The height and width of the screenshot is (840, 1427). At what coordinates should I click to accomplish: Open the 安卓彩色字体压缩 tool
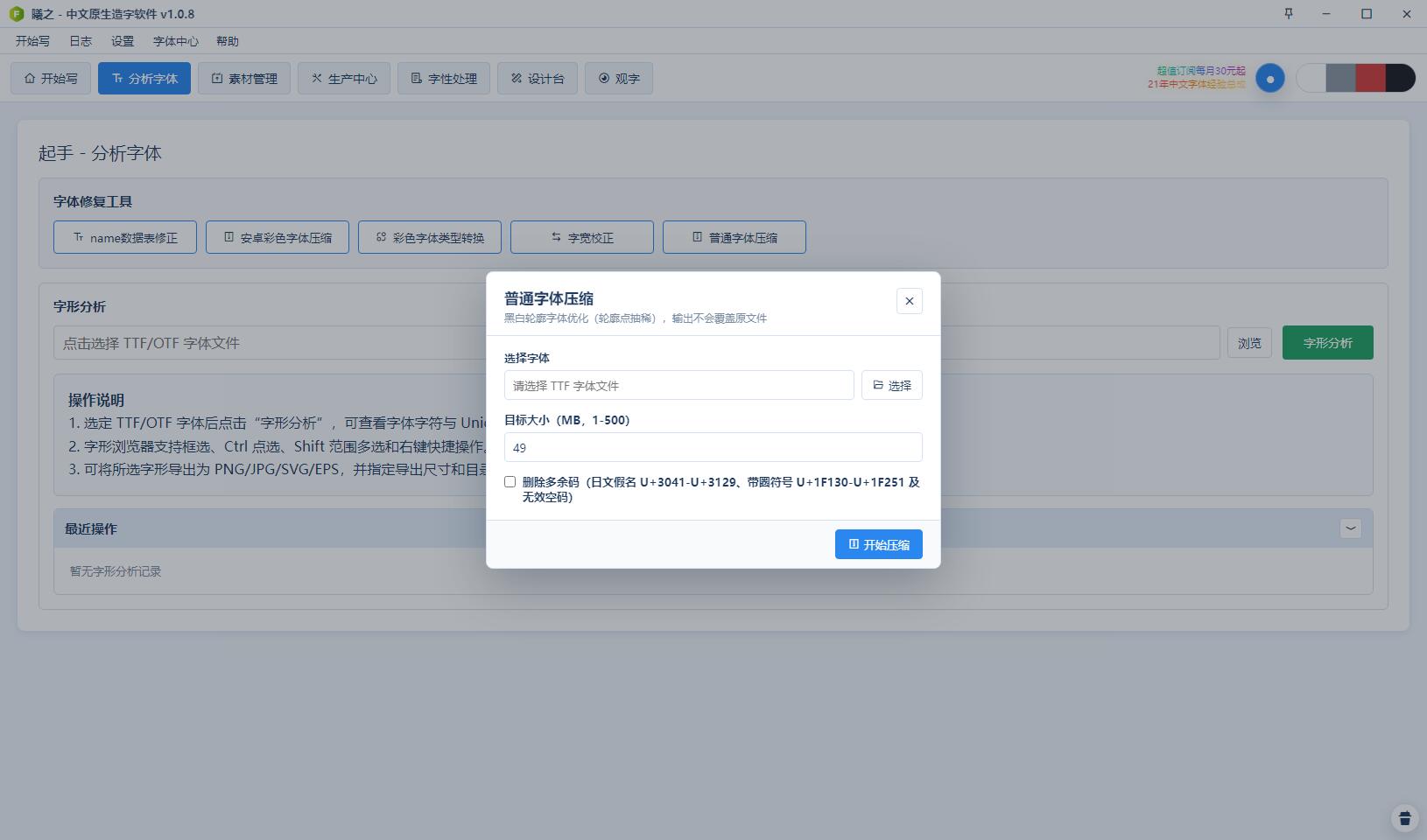tap(278, 237)
